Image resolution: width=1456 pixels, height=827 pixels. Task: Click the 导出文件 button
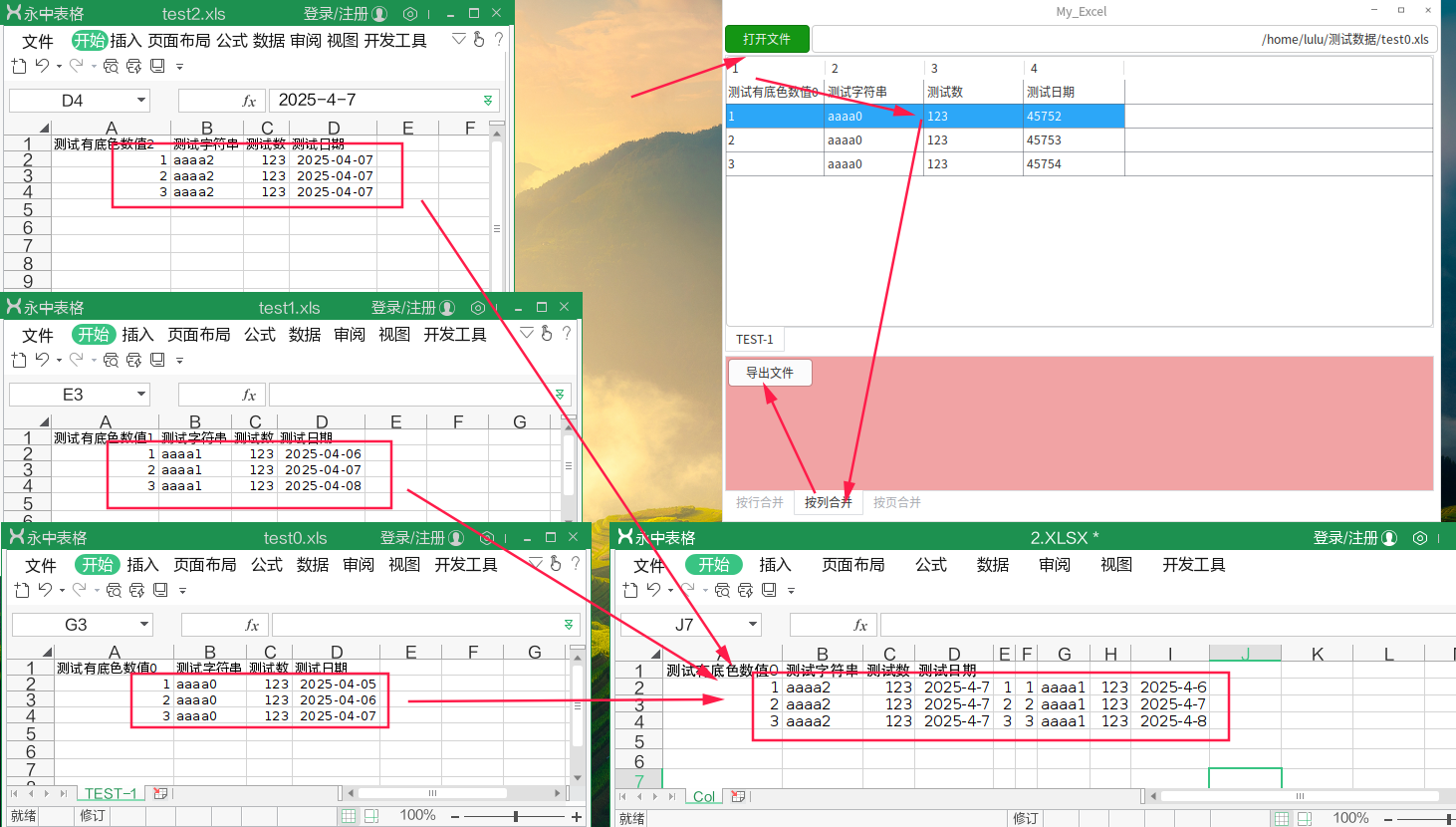[770, 373]
